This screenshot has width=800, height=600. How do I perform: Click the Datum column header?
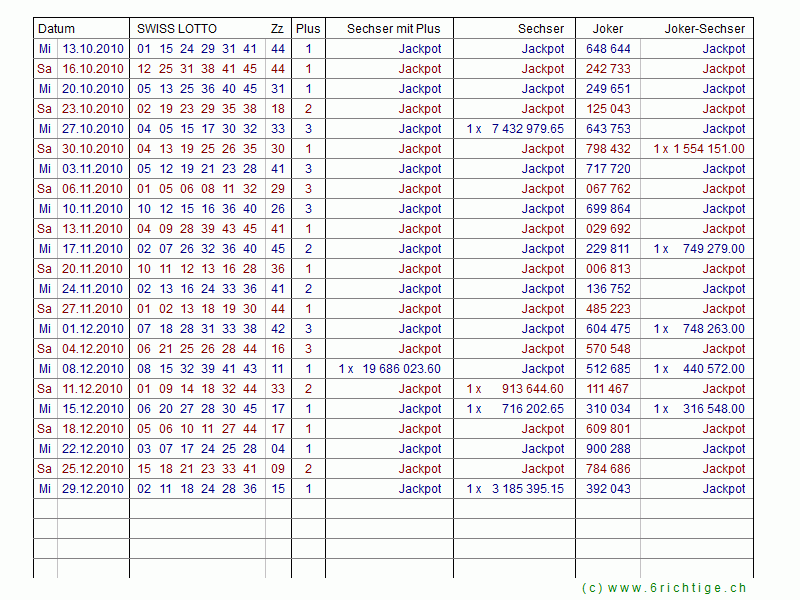[57, 29]
